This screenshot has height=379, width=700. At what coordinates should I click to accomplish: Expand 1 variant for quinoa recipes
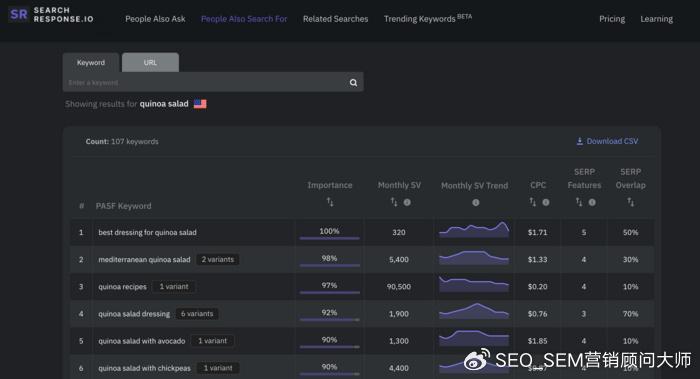(x=174, y=287)
